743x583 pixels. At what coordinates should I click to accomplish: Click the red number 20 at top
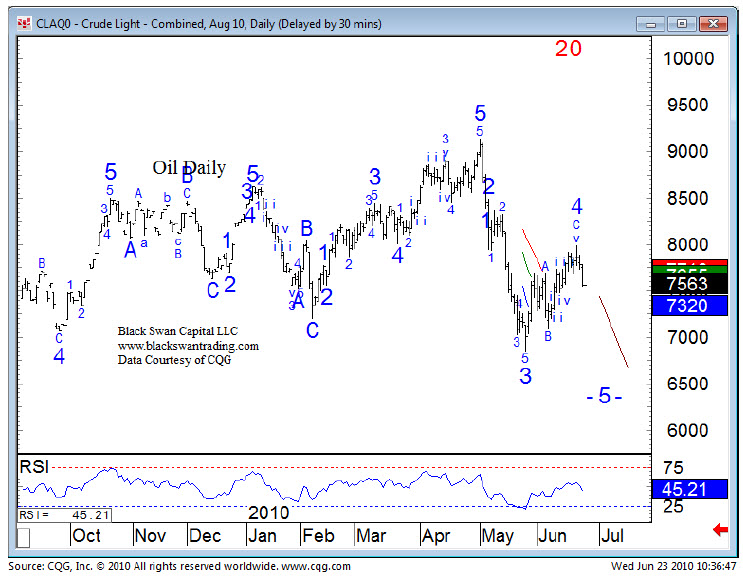568,48
